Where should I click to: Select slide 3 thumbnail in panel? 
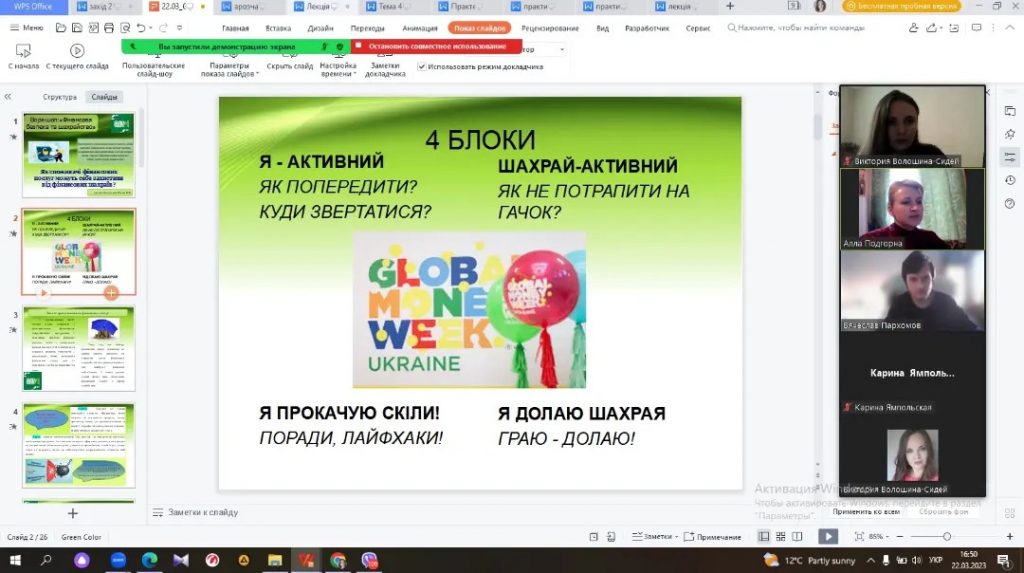click(x=78, y=349)
